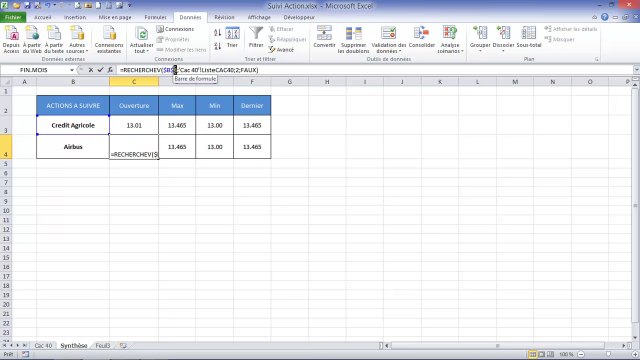Viewport: 640px width, 360px height.
Task: Expand the formula bar
Action: tap(636, 70)
